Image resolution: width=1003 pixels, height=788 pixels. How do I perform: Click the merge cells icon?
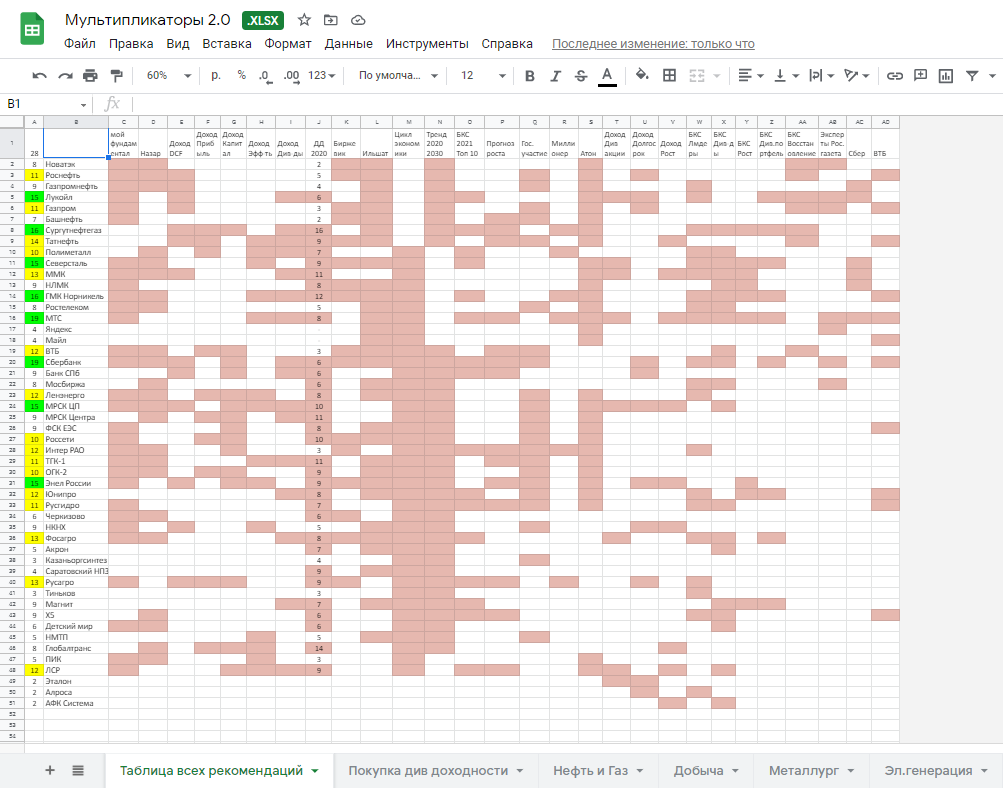tap(697, 75)
